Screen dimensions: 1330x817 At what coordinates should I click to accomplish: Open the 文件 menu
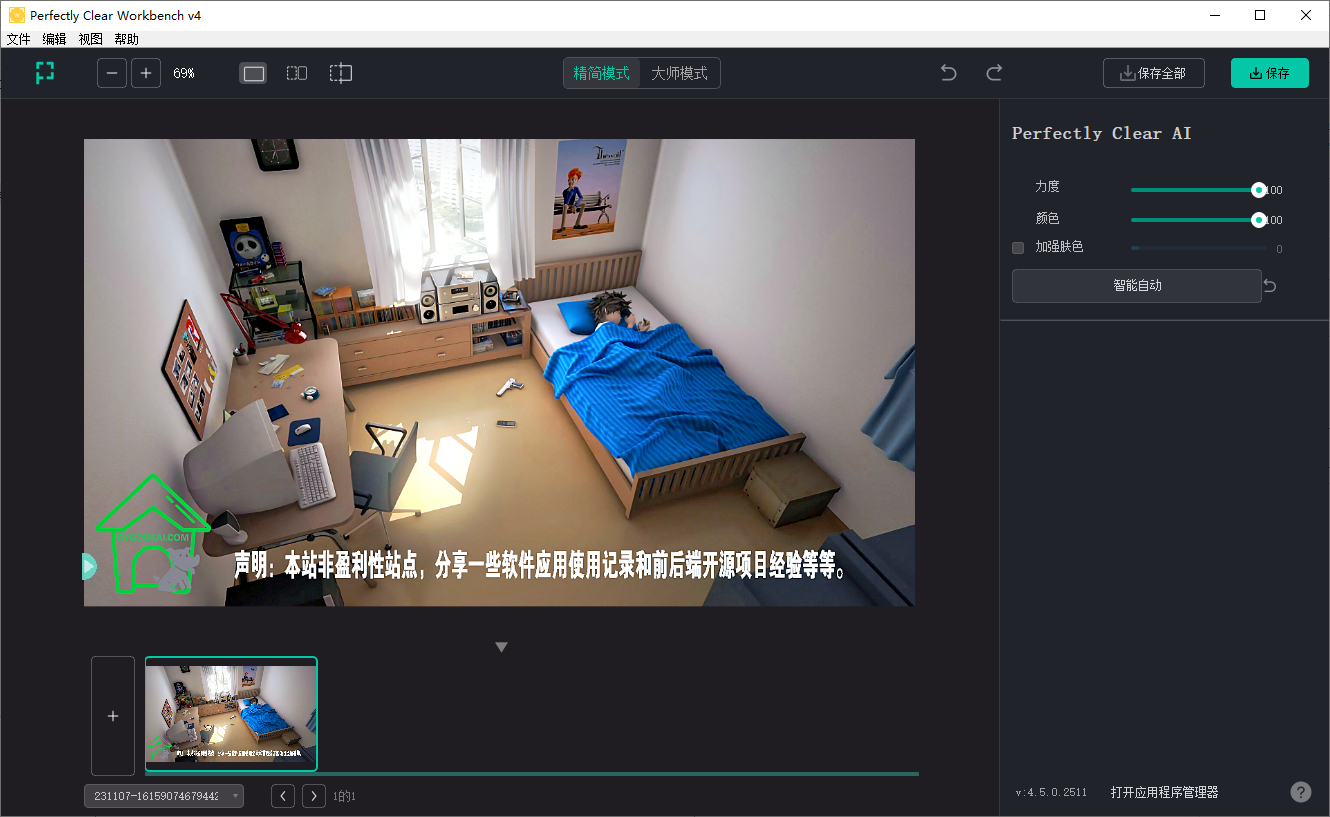18,39
